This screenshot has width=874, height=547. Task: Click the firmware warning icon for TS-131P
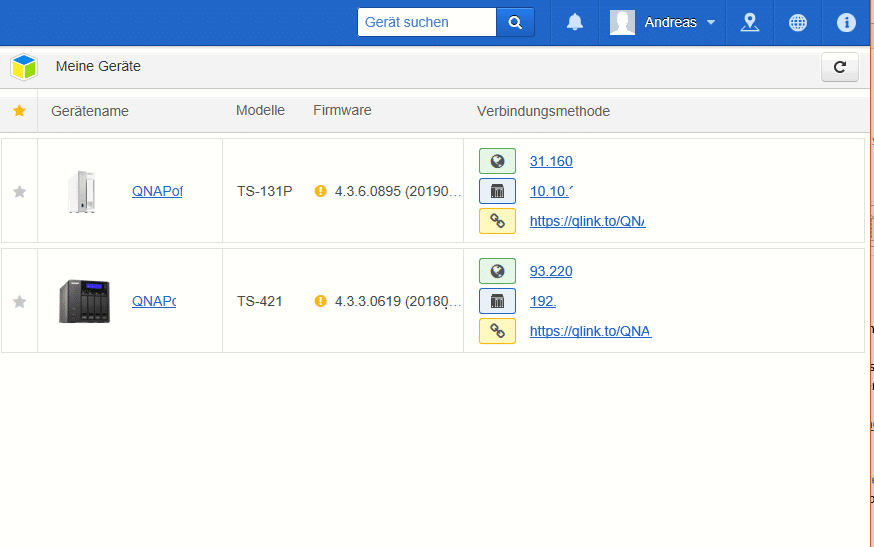pos(321,191)
